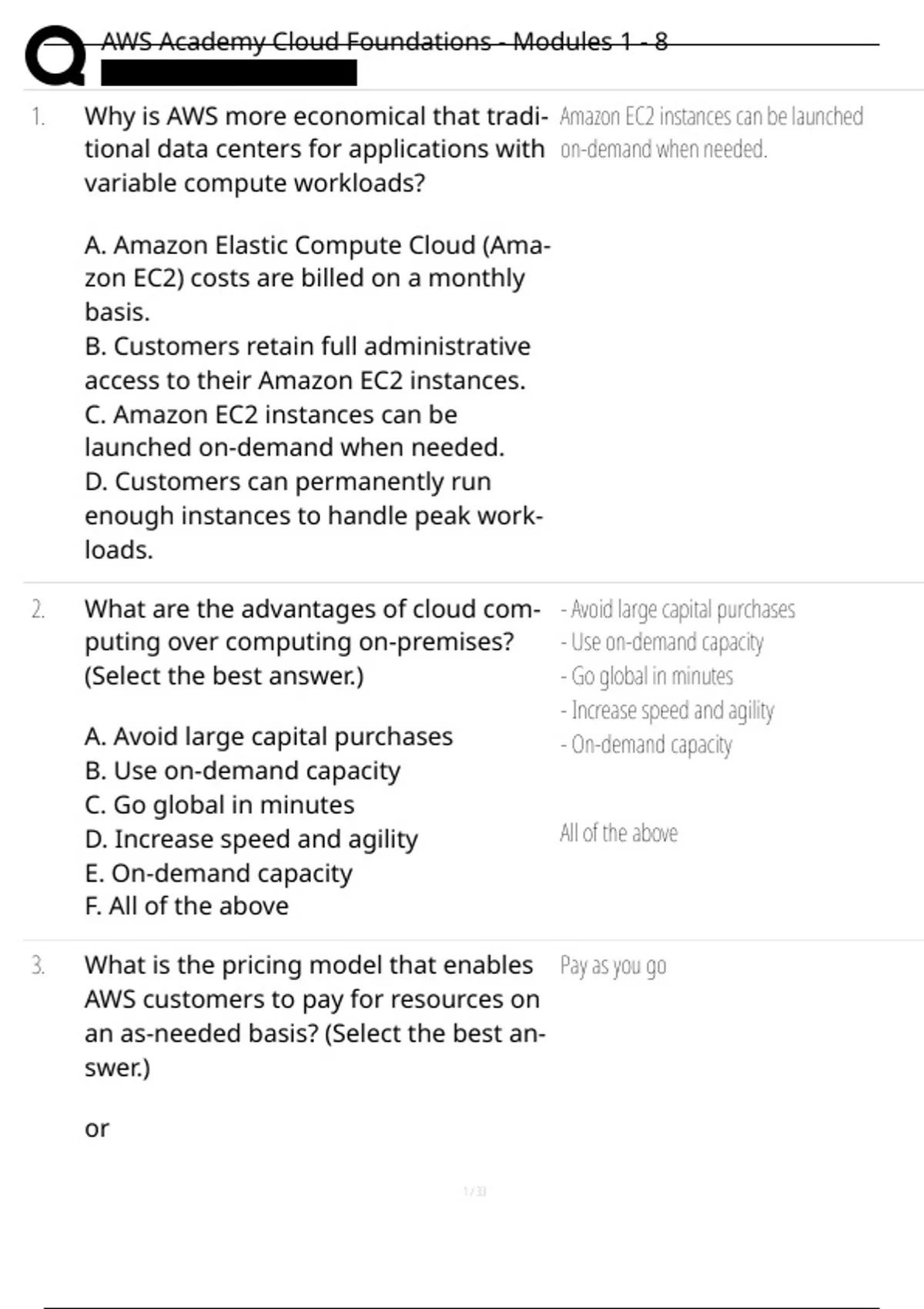
Task: Click the page number indicator at bottom
Action: (474, 1191)
